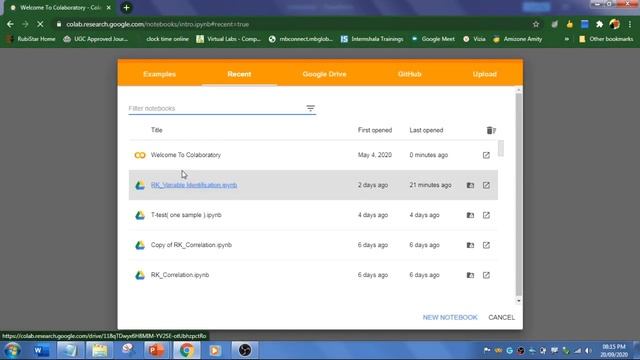The image size is (640, 360).
Task: Open T-test( one sample ).ipynb notebook
Action: tap(186, 215)
